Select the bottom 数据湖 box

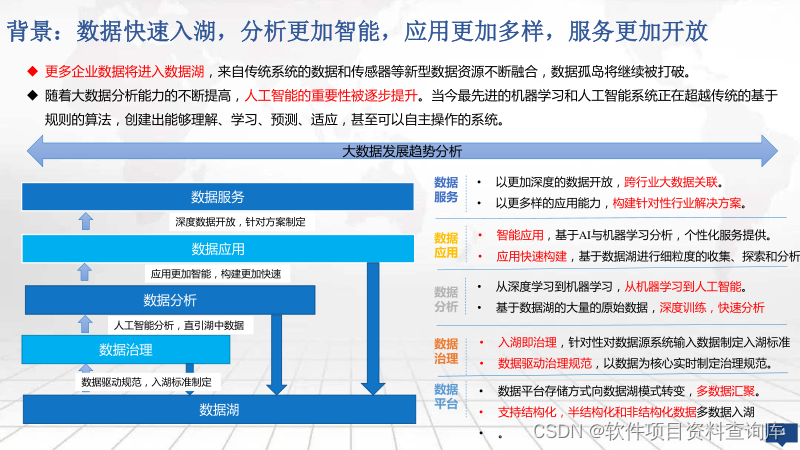click(219, 410)
